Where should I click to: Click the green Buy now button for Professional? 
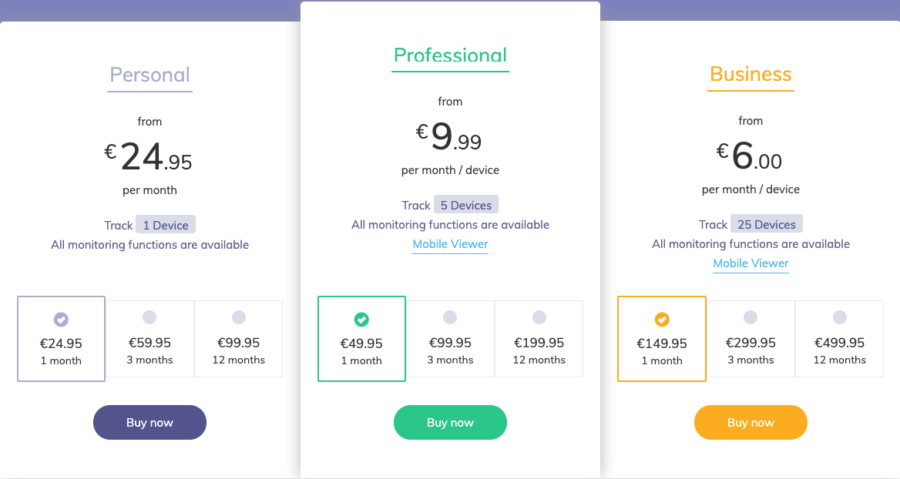(450, 422)
